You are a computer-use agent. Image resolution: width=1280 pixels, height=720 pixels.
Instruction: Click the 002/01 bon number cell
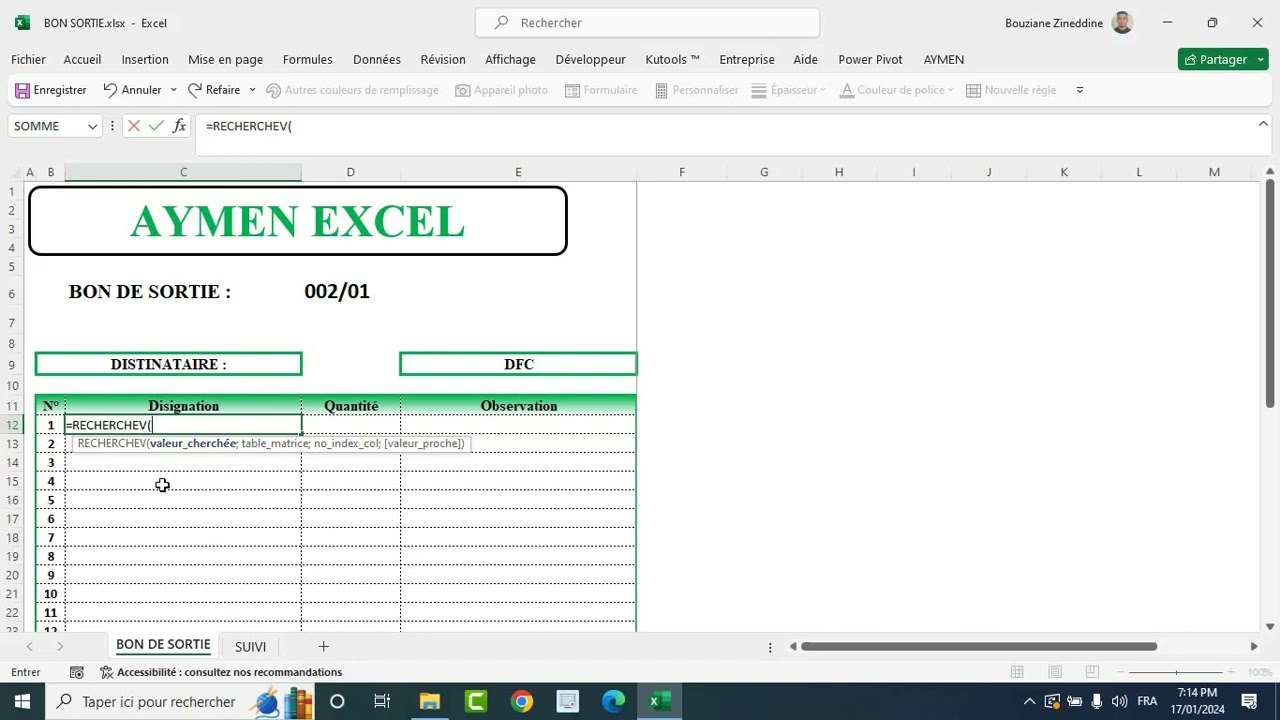click(x=337, y=292)
